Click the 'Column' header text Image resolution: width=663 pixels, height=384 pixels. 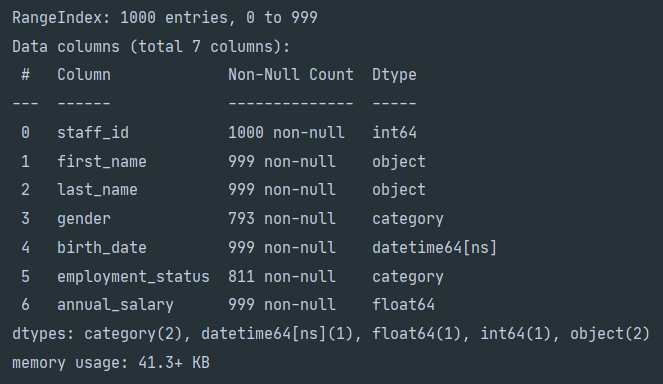click(x=84, y=75)
